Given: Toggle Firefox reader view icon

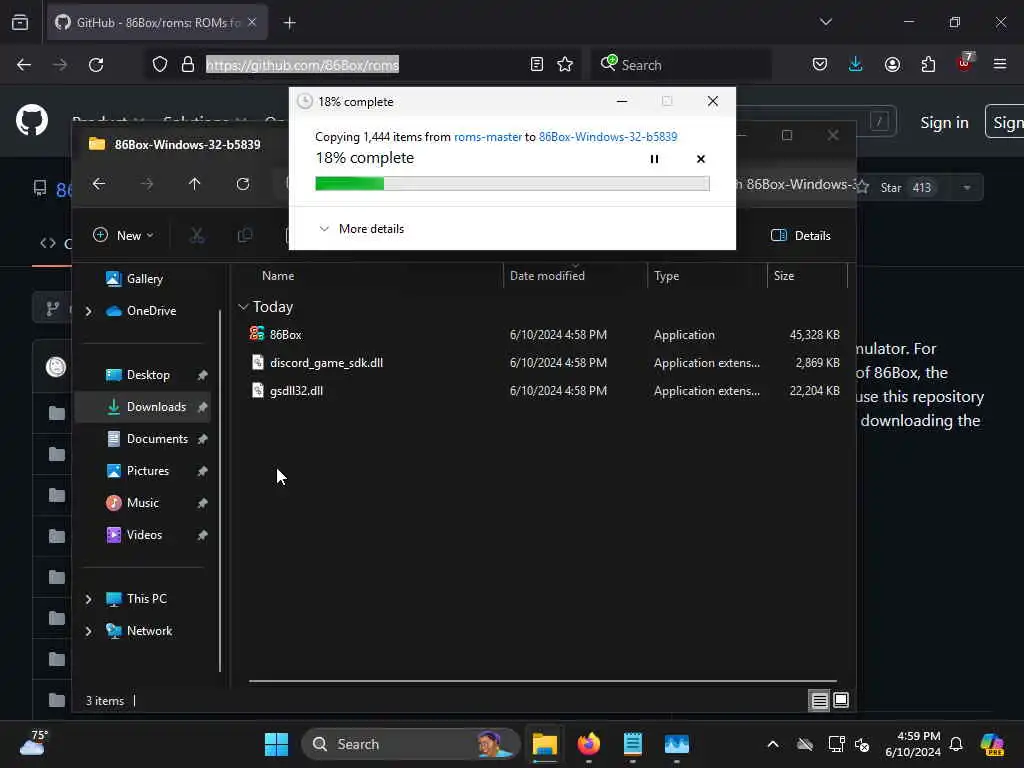Looking at the screenshot, I should tap(536, 65).
